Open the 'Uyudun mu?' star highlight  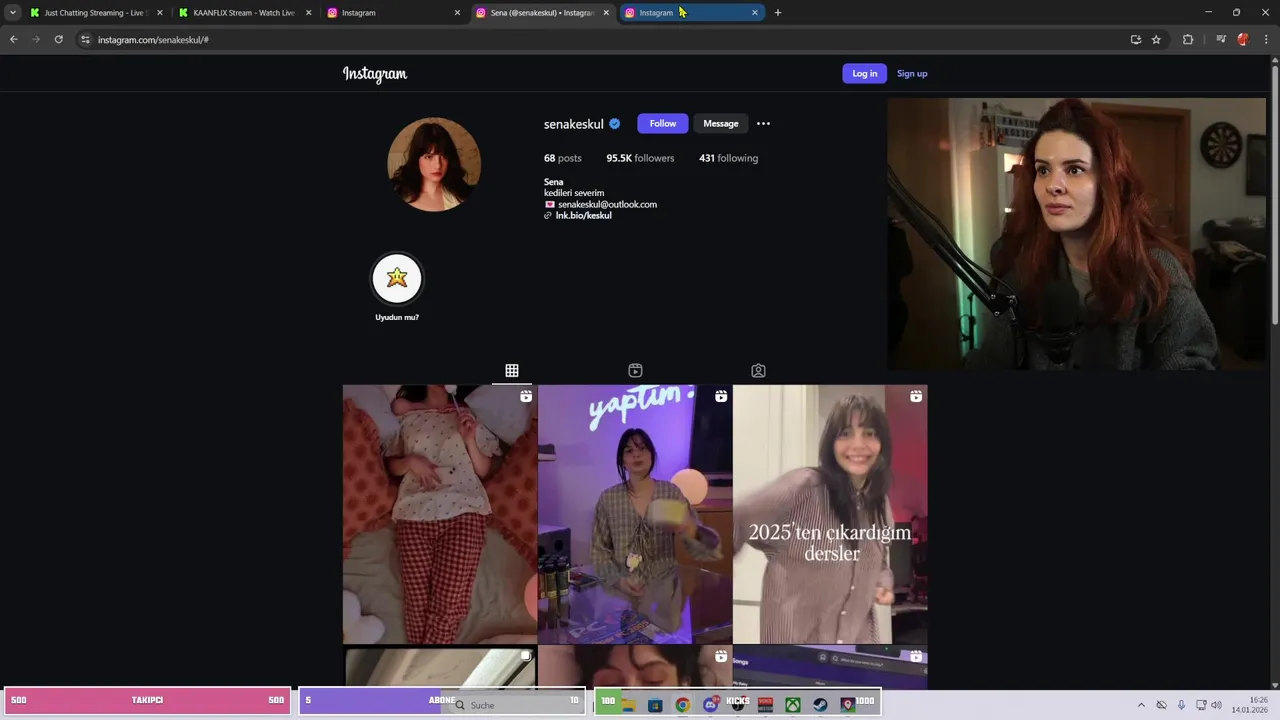pos(397,279)
